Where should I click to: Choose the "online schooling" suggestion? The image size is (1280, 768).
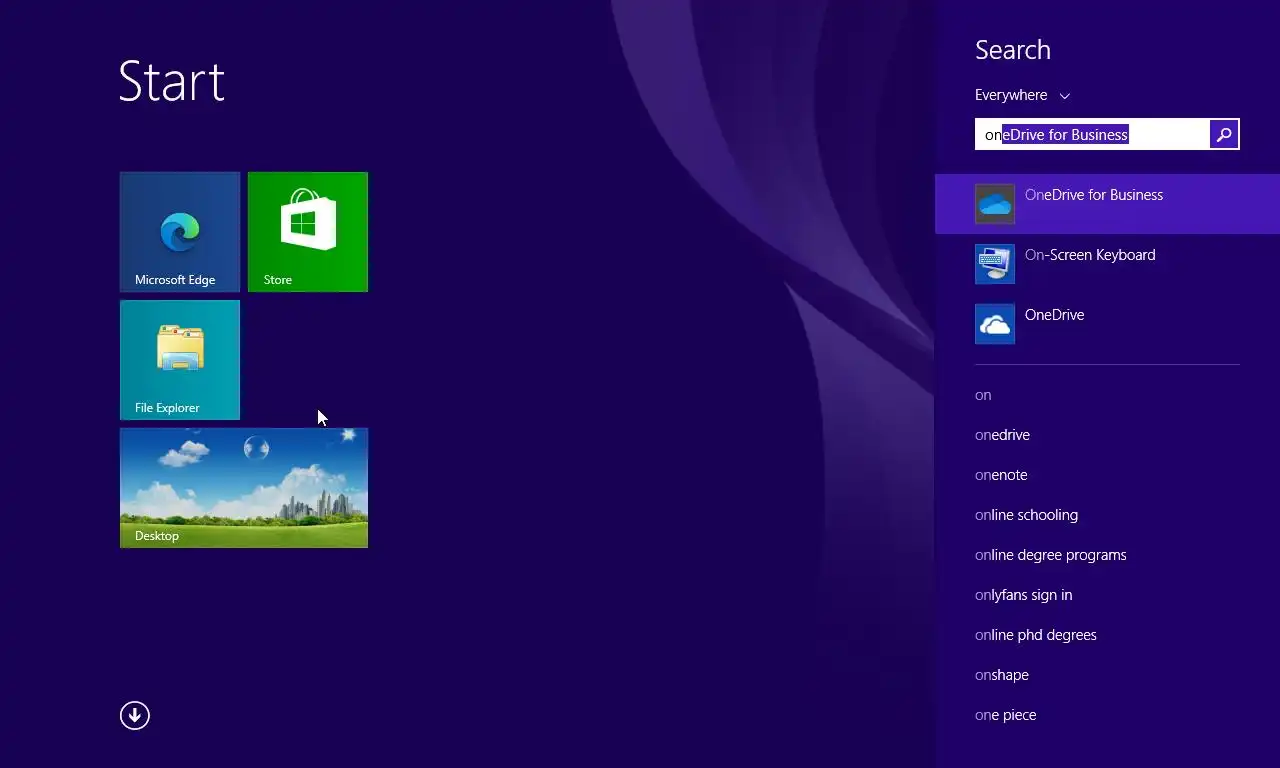coord(1026,515)
